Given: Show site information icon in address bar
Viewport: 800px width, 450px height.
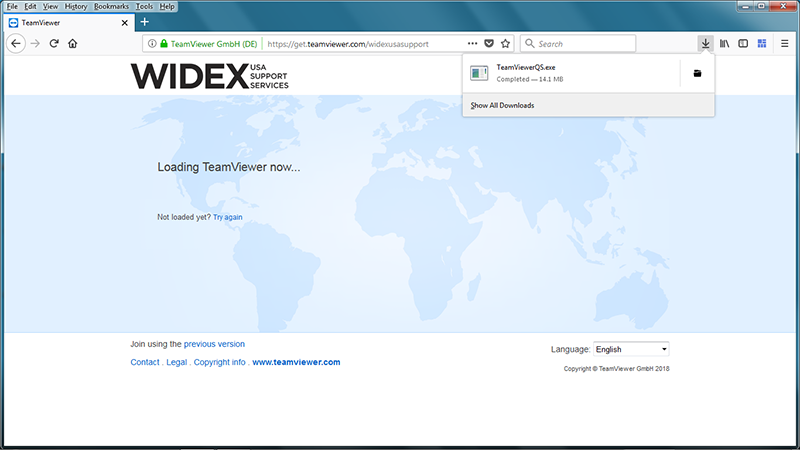Looking at the screenshot, I should point(151,44).
